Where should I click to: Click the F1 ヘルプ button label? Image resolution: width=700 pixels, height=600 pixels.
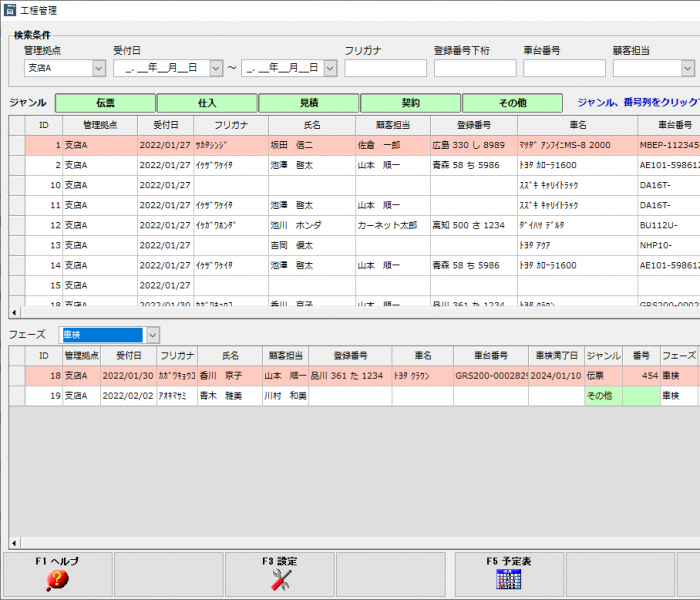point(57,561)
